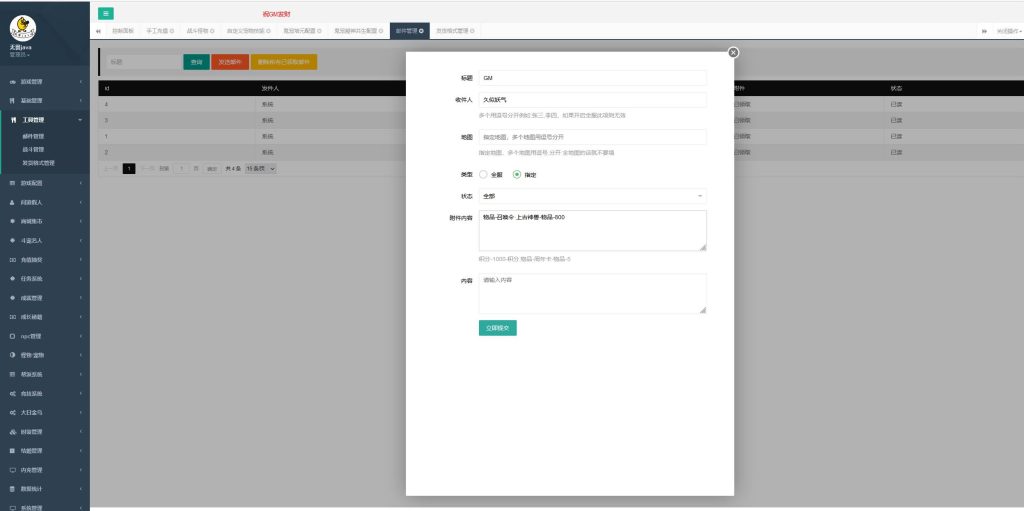Click the 游戏管理 sidebar icon

point(13,81)
